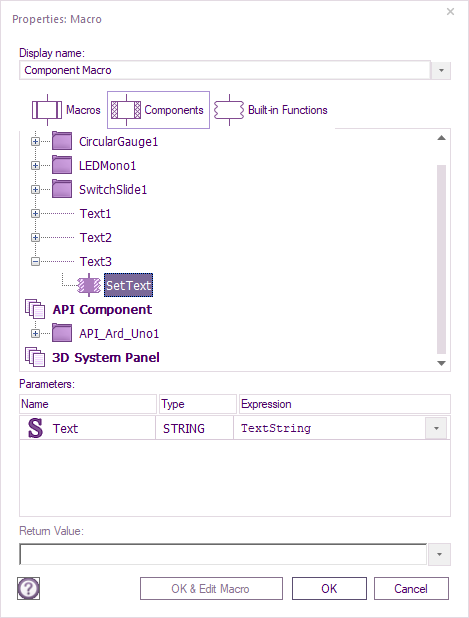
Task: Select the LEDMono1 tree item
Action: [107, 166]
